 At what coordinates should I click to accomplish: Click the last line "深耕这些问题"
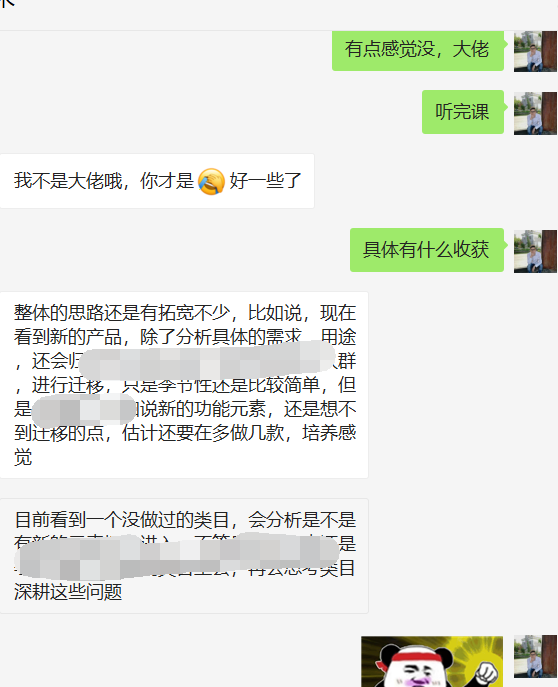68,592
